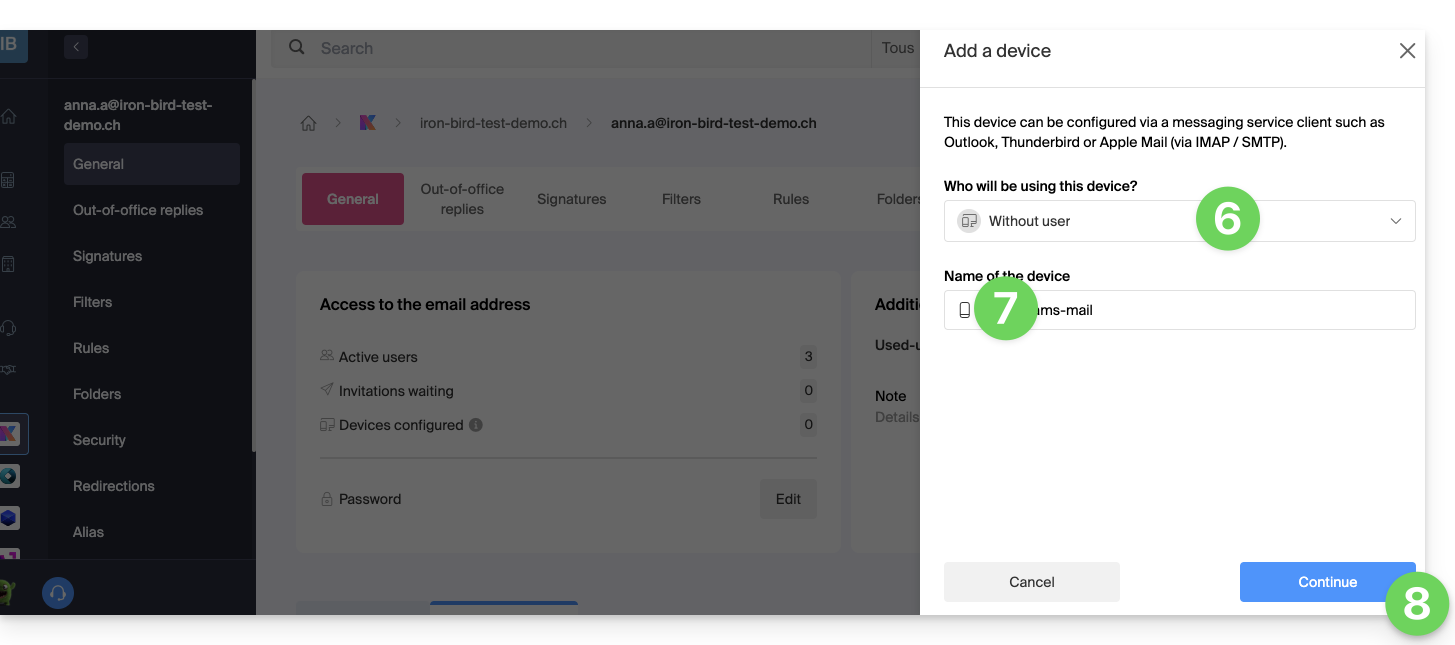Open the Signatures tab
Viewport: 1455px width, 645px height.
(571, 199)
